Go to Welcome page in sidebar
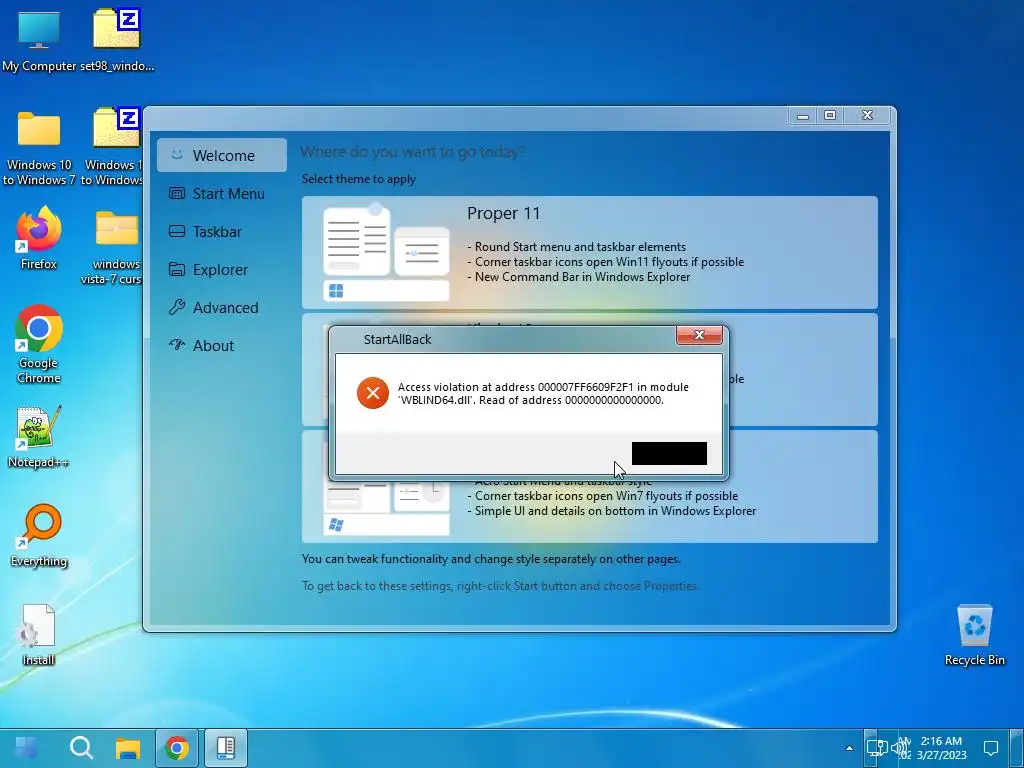 [x=222, y=155]
